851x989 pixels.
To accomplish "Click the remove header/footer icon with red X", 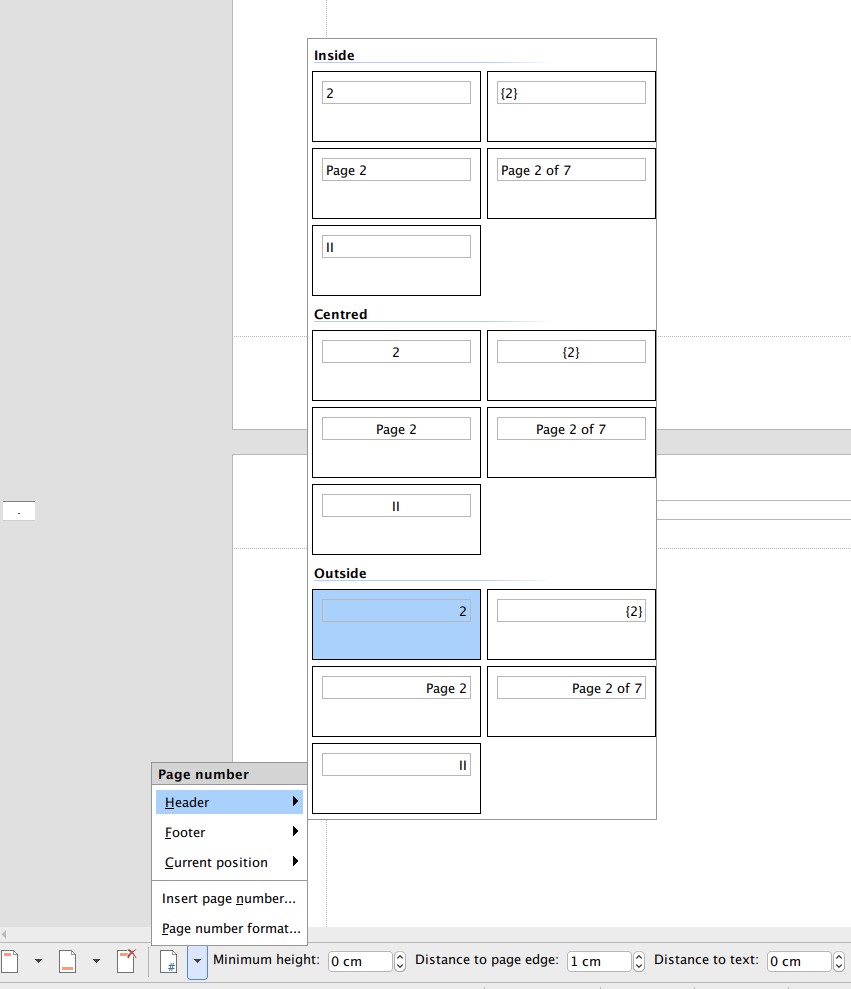I will click(x=126, y=961).
